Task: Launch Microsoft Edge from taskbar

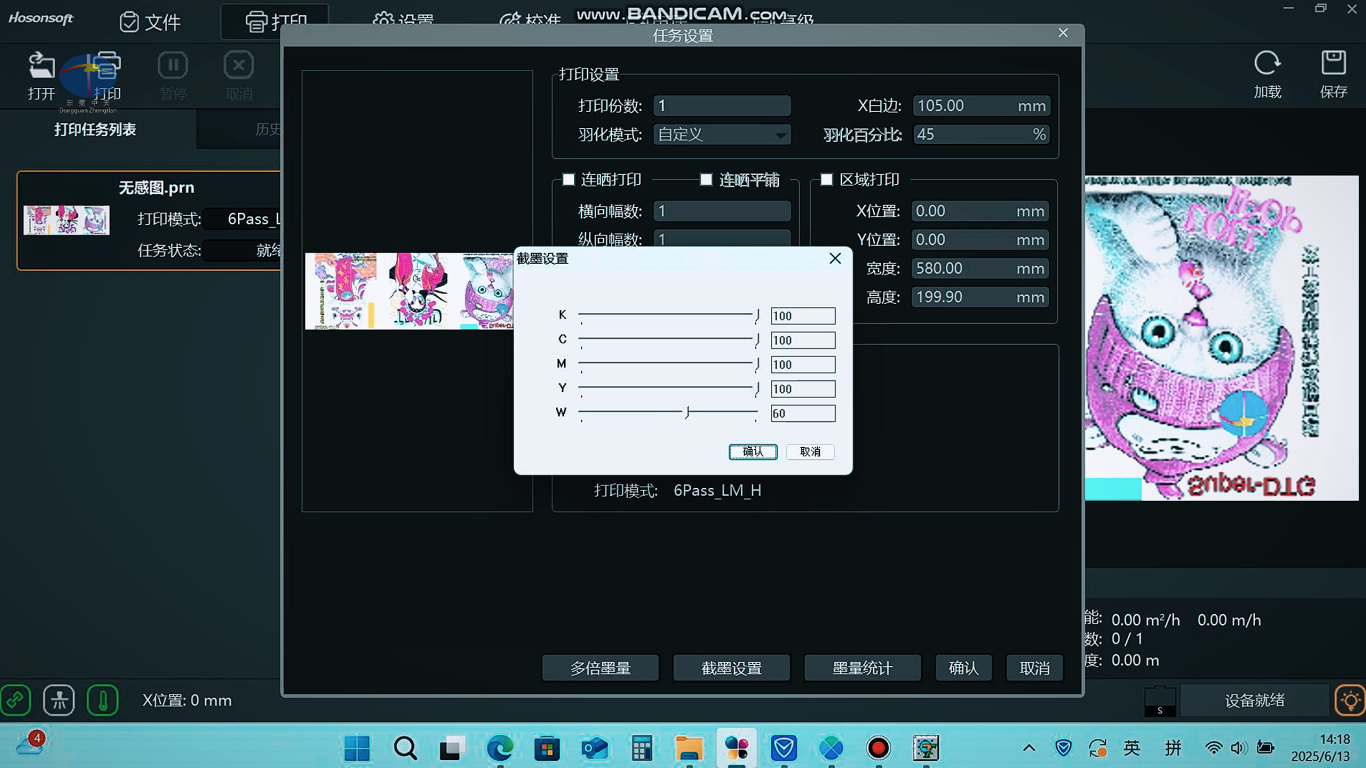Action: [x=500, y=748]
